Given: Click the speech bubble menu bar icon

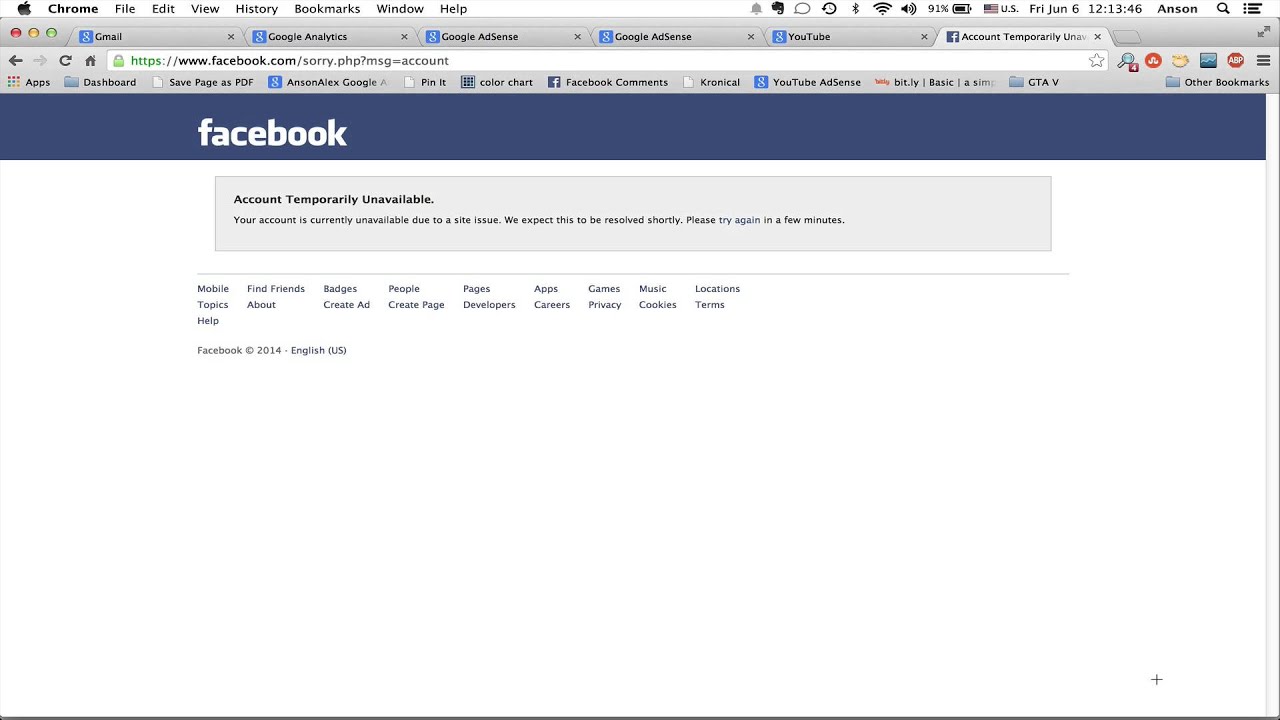Looking at the screenshot, I should coord(802,8).
